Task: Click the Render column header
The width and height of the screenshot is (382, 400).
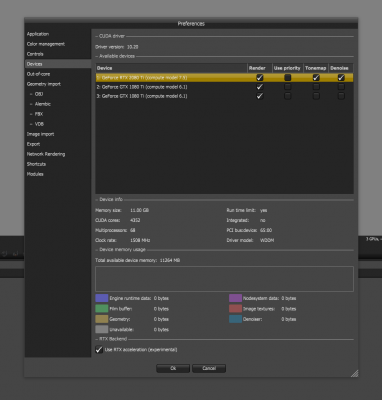Action: click(x=260, y=68)
